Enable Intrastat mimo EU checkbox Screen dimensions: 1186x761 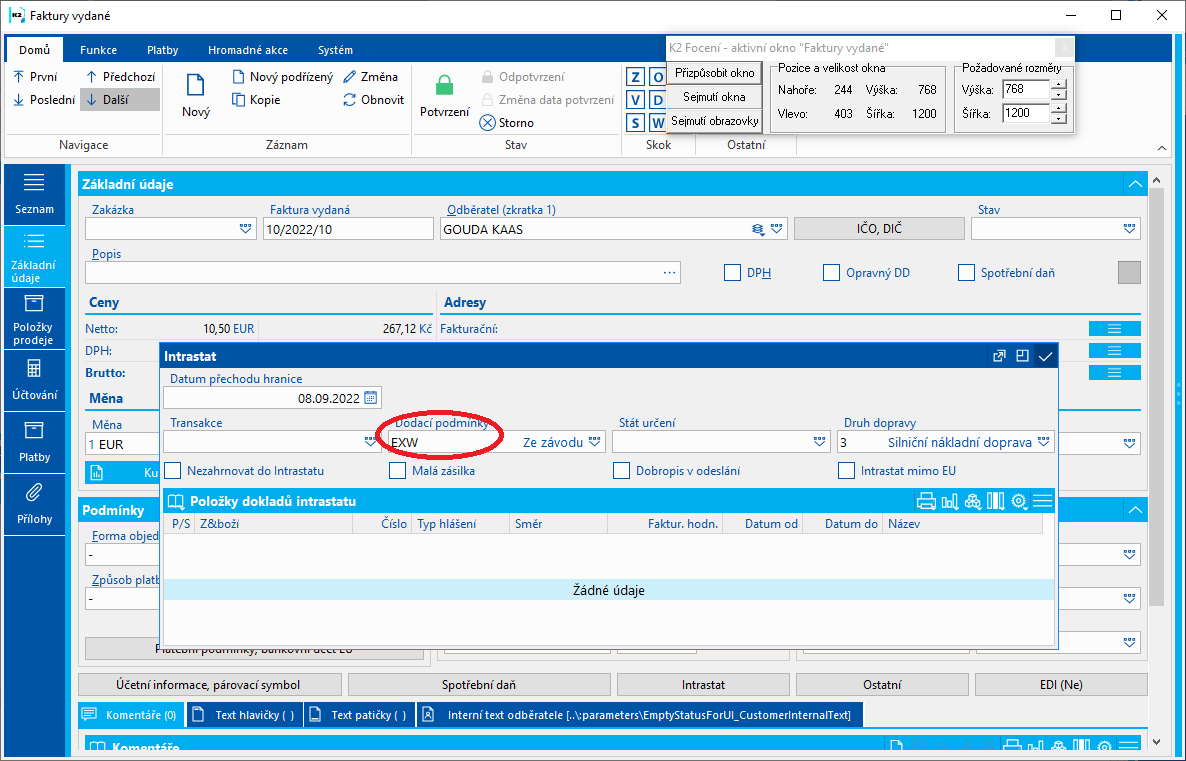click(x=846, y=471)
